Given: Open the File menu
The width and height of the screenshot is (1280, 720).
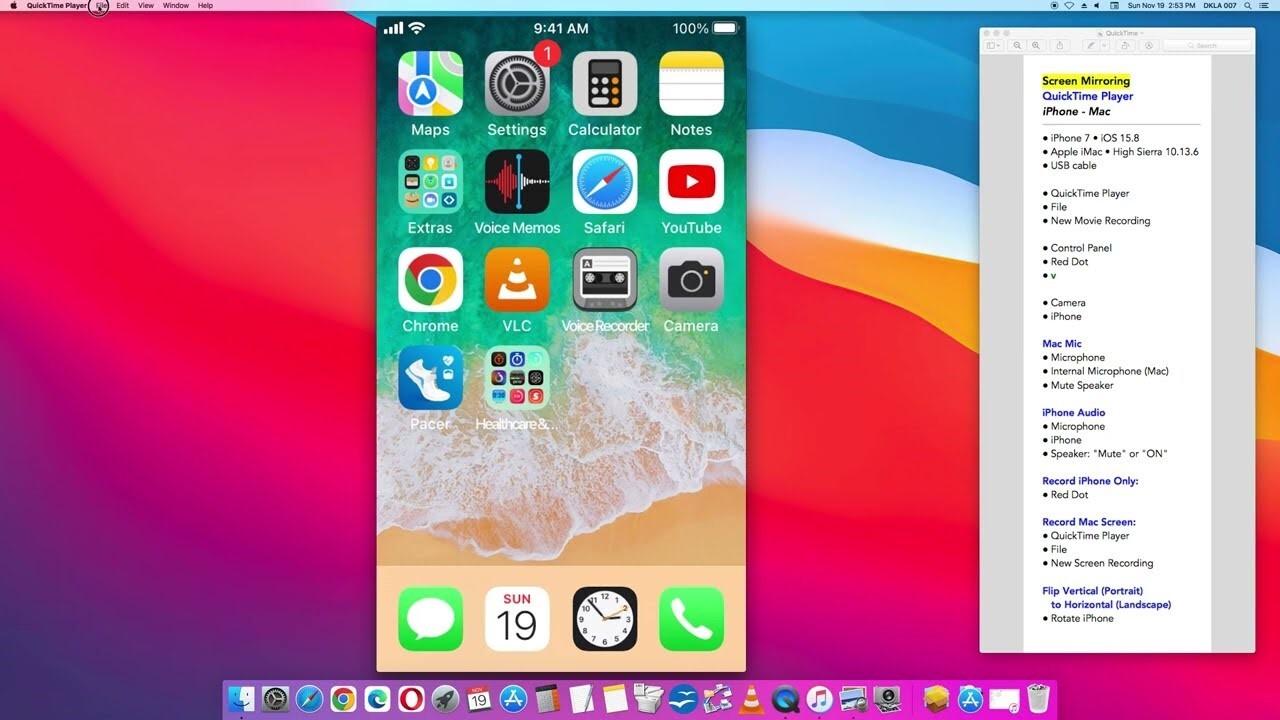Looking at the screenshot, I should pos(101,6).
